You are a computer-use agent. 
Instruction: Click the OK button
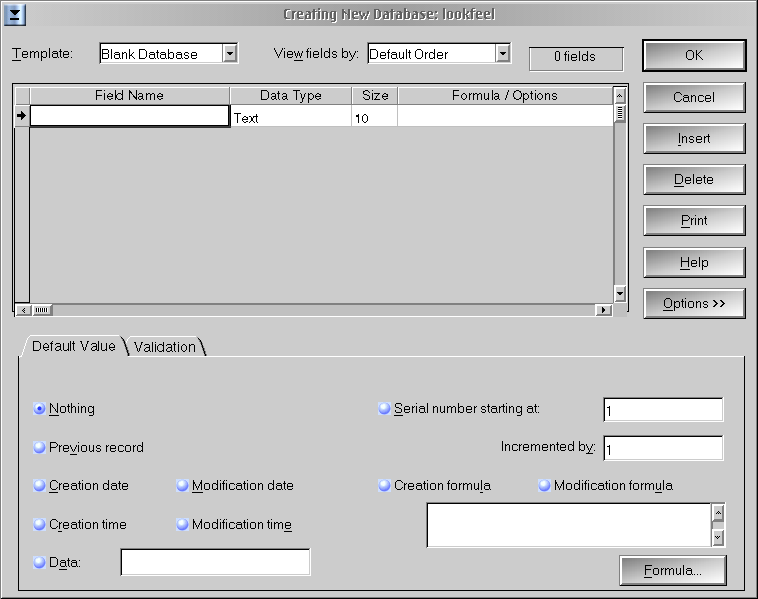[x=694, y=56]
